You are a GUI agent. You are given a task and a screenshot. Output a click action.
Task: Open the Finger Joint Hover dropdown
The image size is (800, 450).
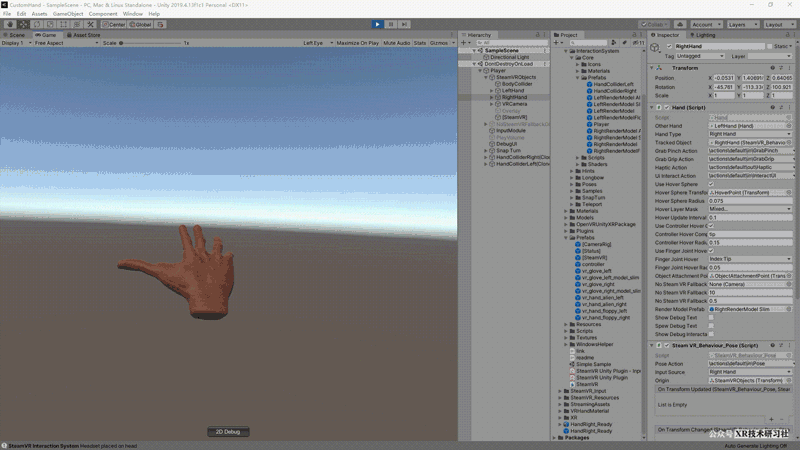pyautogui.click(x=750, y=259)
